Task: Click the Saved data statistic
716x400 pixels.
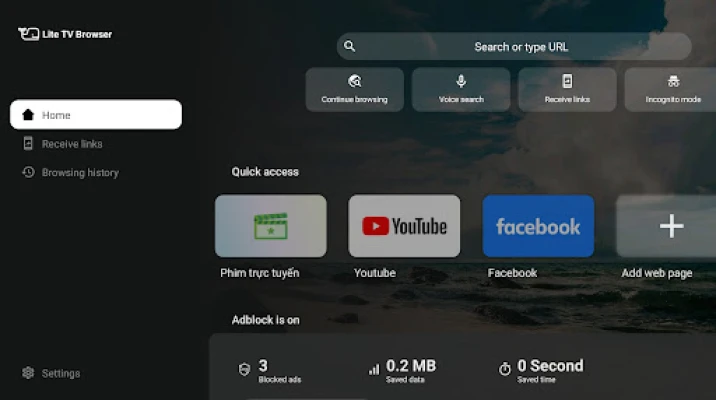Action: point(403,369)
